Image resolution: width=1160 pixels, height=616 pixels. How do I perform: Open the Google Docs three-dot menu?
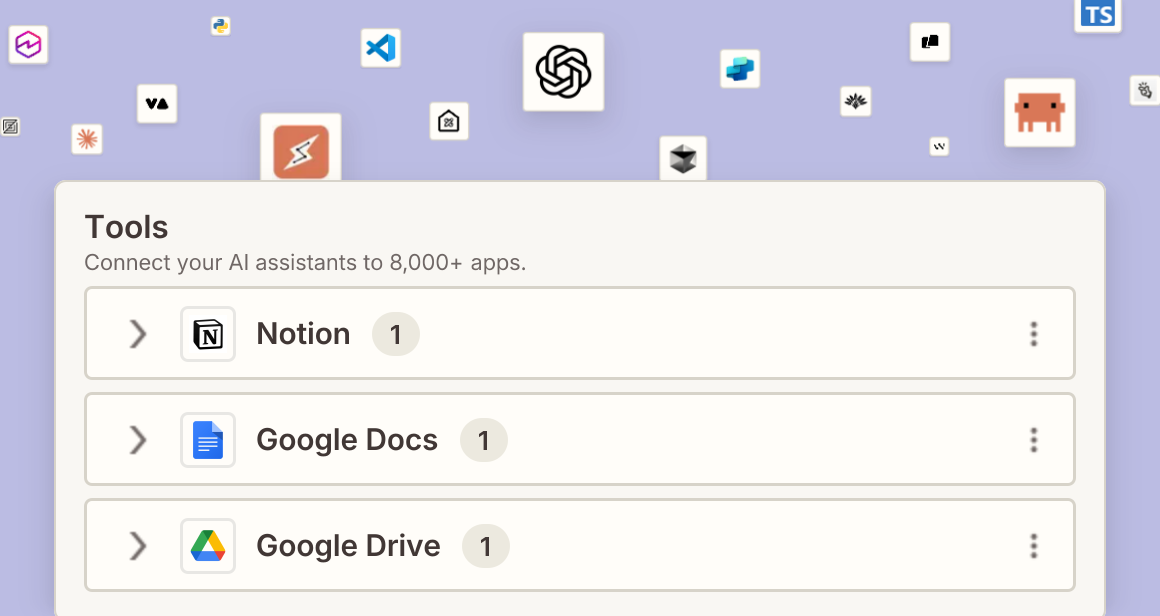1034,440
